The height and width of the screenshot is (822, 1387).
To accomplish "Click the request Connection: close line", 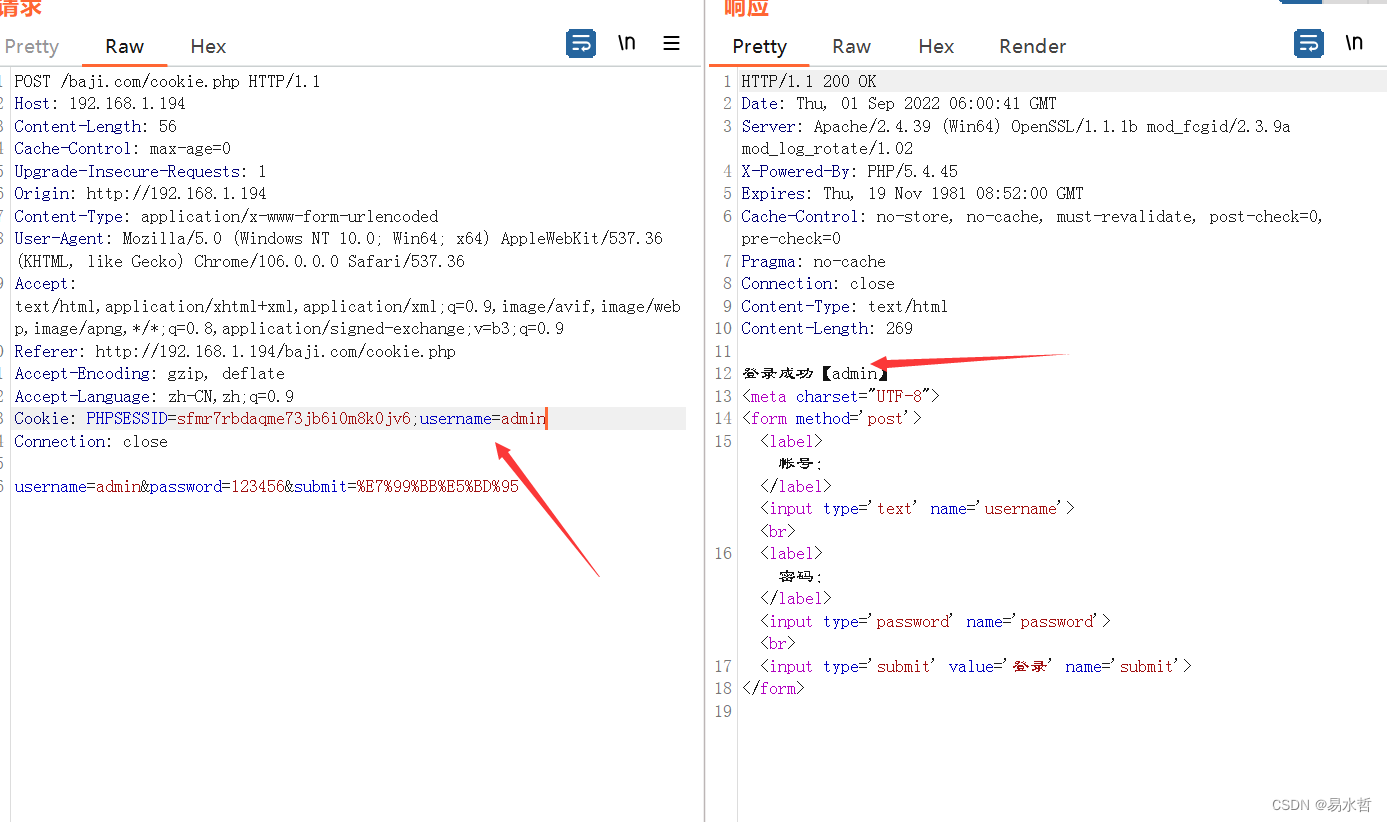I will point(91,441).
